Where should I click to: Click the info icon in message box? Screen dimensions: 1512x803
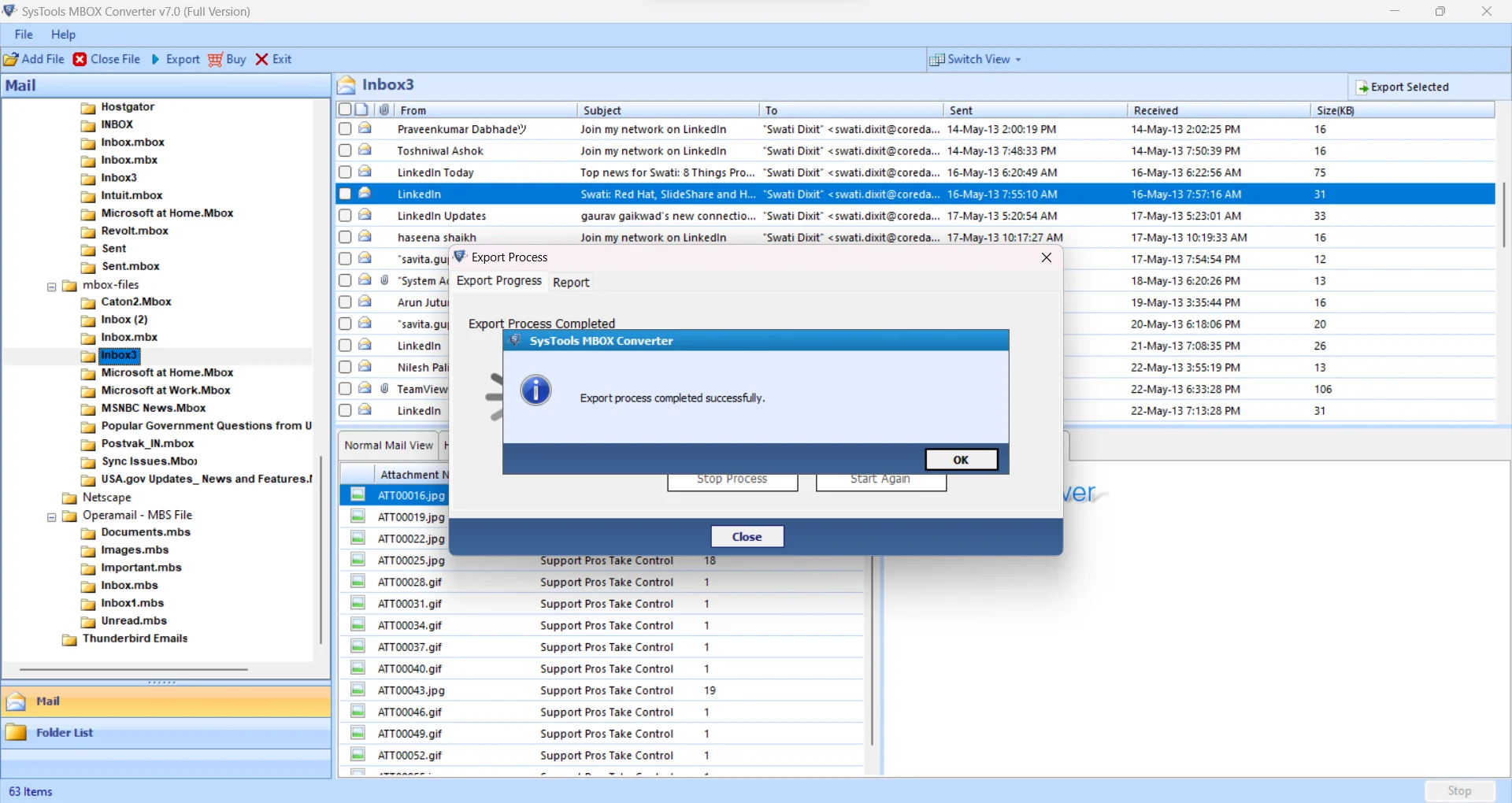tap(536, 390)
